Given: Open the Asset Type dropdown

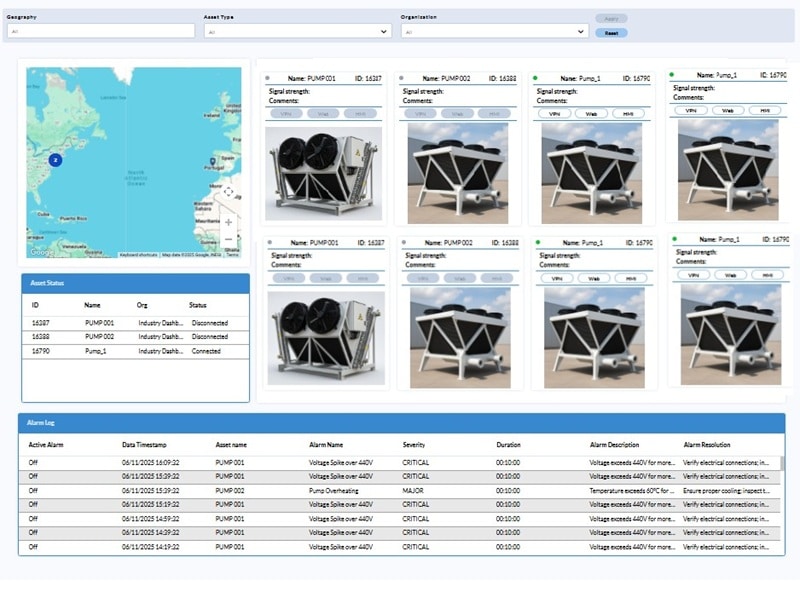Looking at the screenshot, I should coord(295,29).
